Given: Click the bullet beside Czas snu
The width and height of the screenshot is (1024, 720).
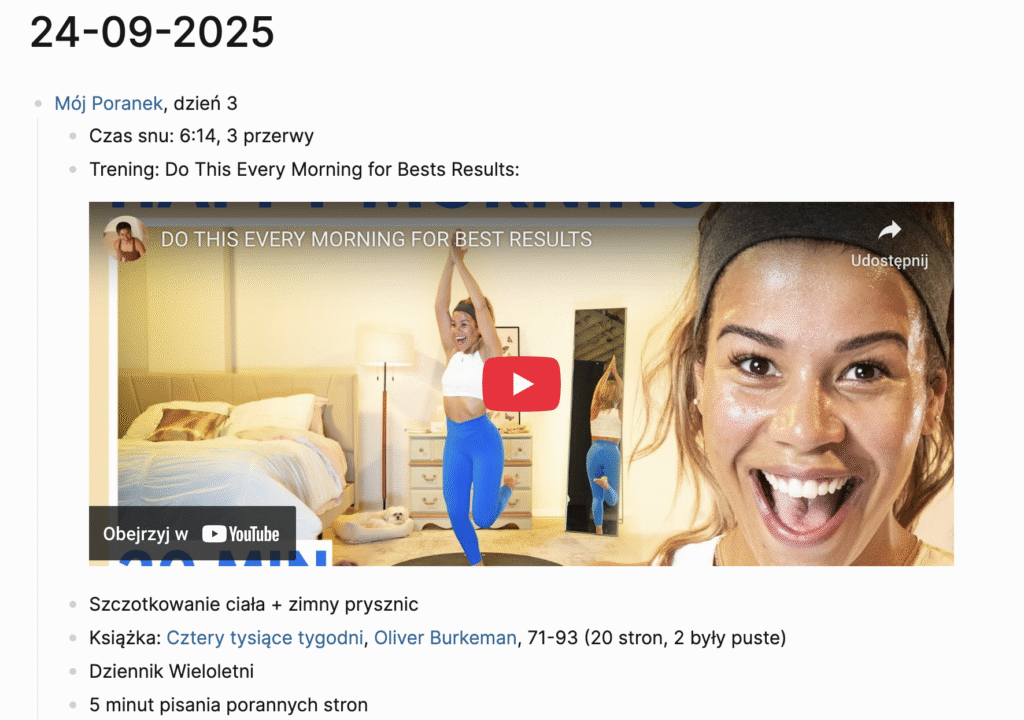Looking at the screenshot, I should [x=73, y=136].
